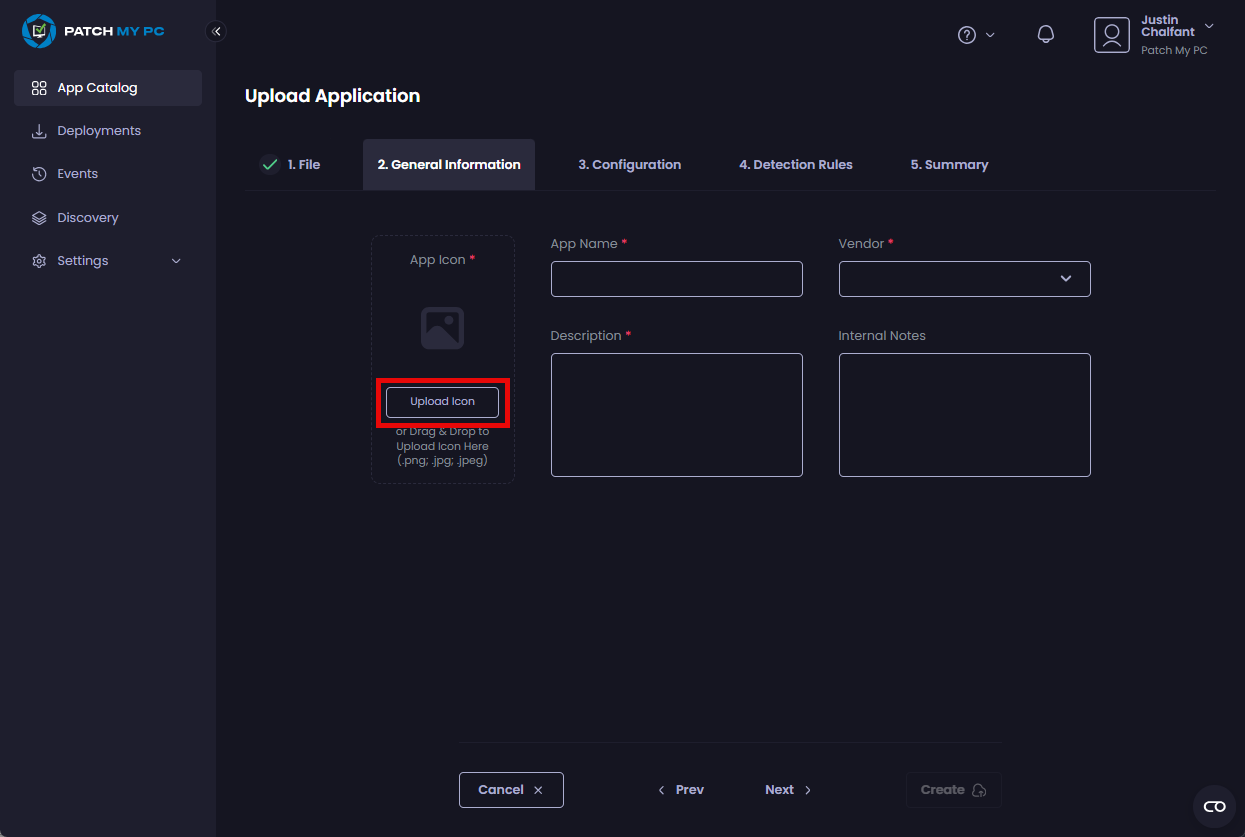Viewport: 1245px width, 837px height.
Task: Click the Patch My PC logo
Action: (93, 31)
